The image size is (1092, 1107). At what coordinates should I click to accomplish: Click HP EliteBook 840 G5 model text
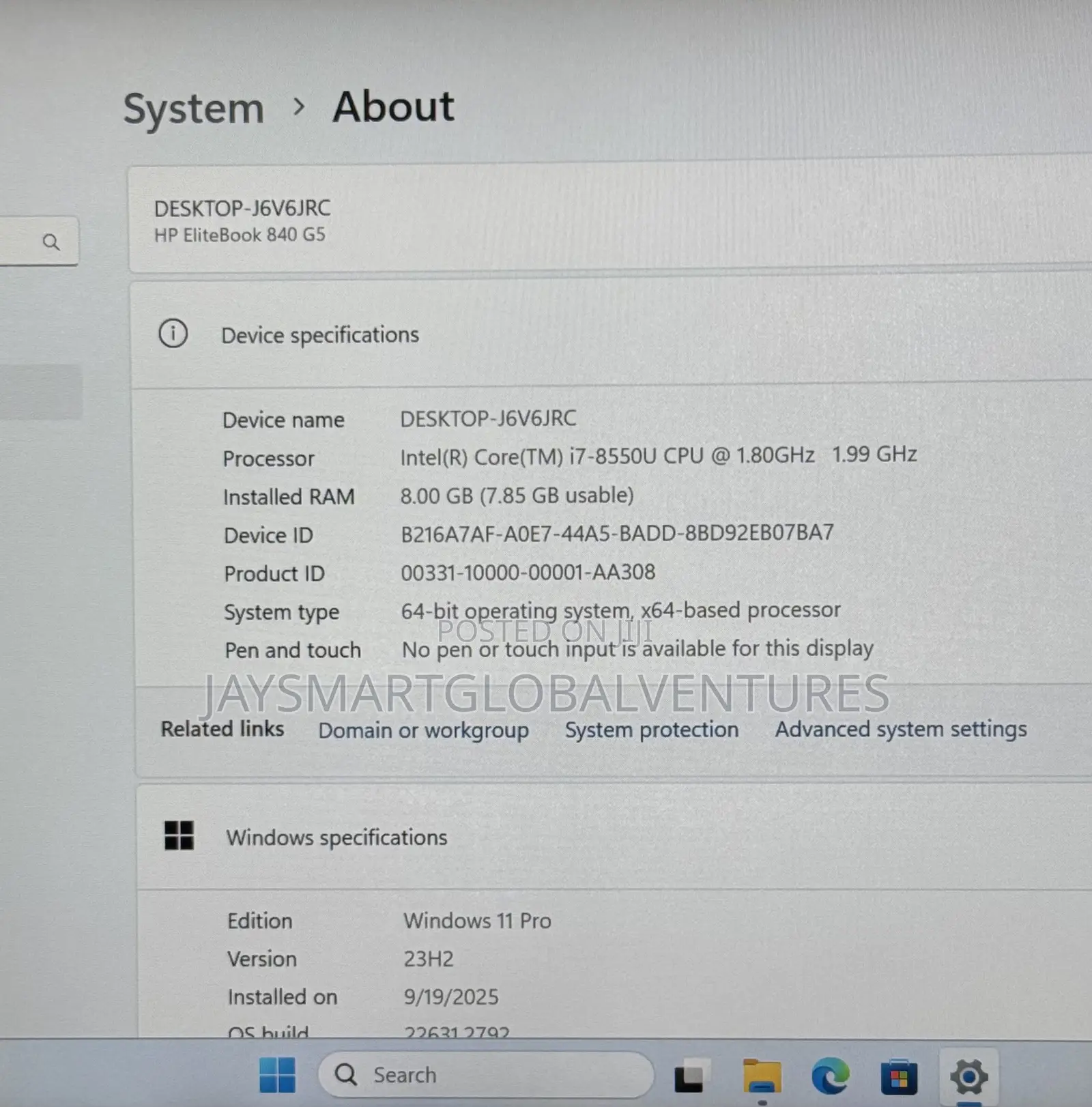click(x=240, y=235)
